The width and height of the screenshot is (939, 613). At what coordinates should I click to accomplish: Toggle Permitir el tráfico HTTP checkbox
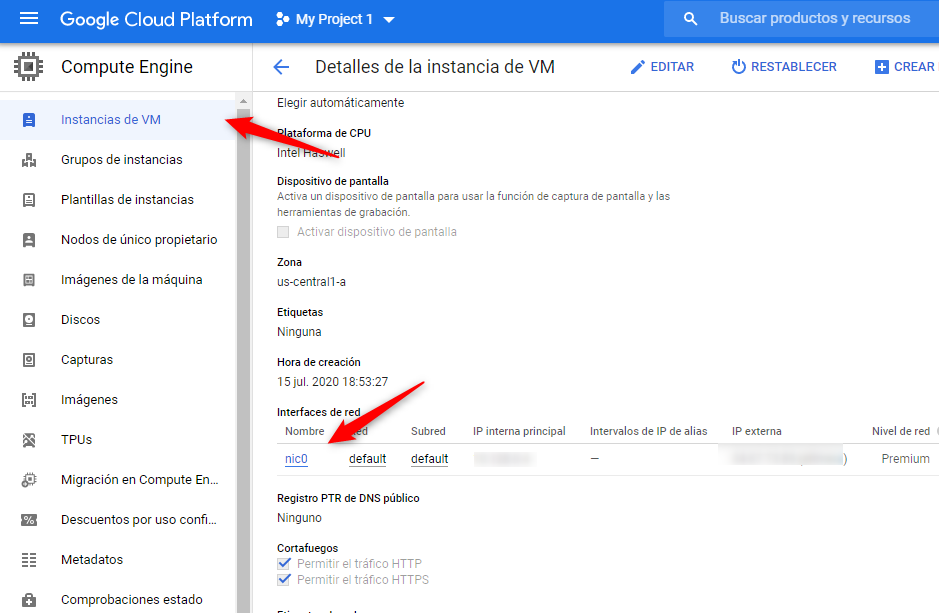pos(284,564)
